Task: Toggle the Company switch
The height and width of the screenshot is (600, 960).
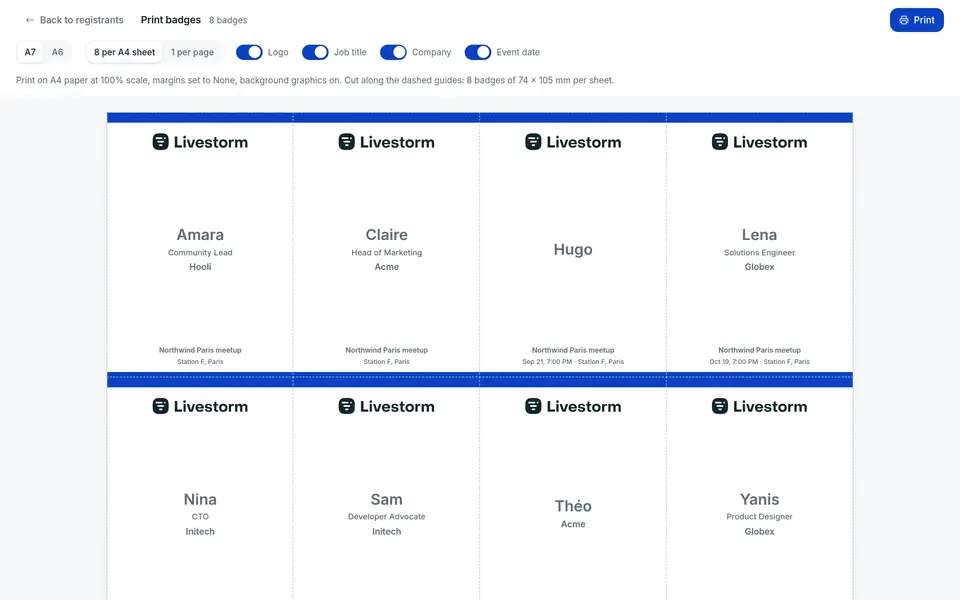Action: click(x=393, y=52)
